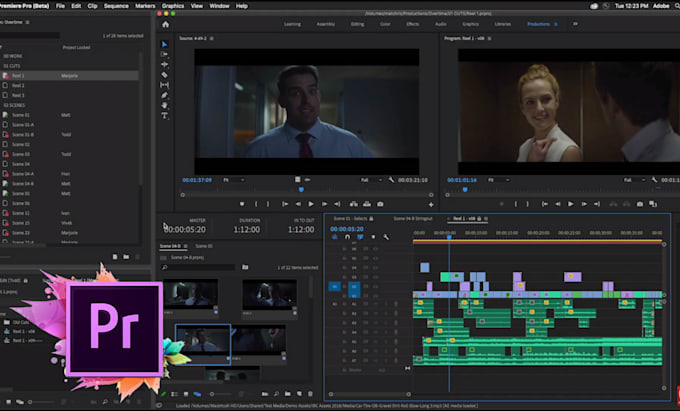Open Scene 01 Selects timeline tab

tap(350, 219)
